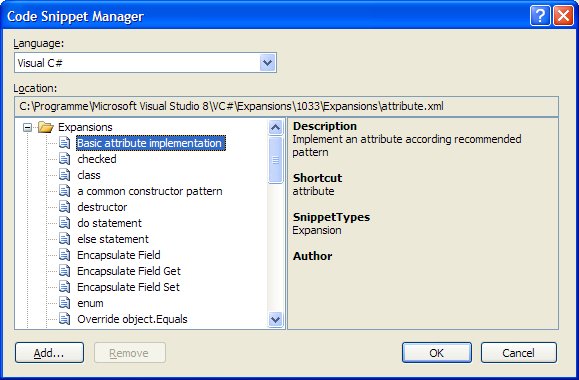
Task: Click the Add... button
Action: pos(49,353)
